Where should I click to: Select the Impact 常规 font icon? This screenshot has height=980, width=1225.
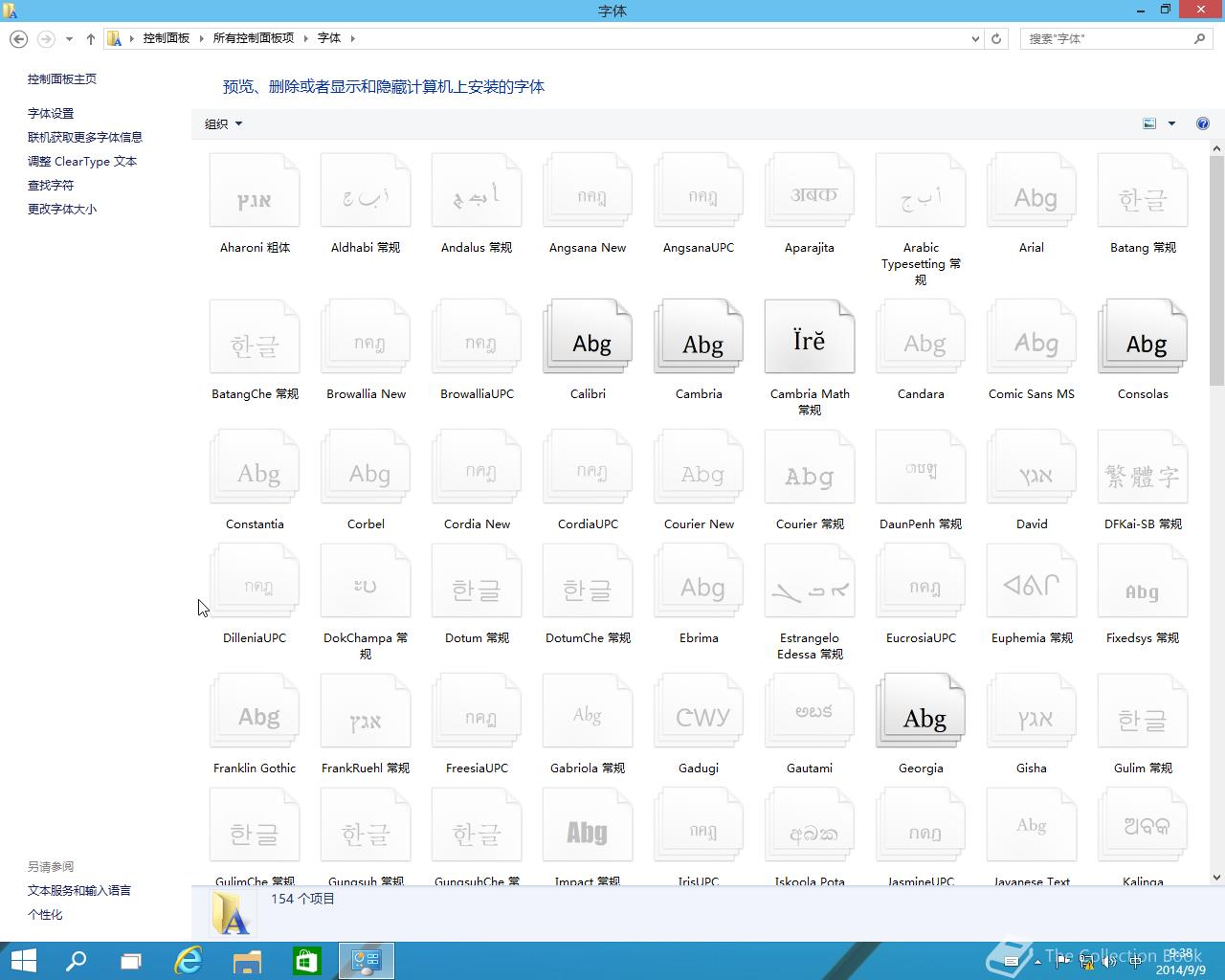588,825
